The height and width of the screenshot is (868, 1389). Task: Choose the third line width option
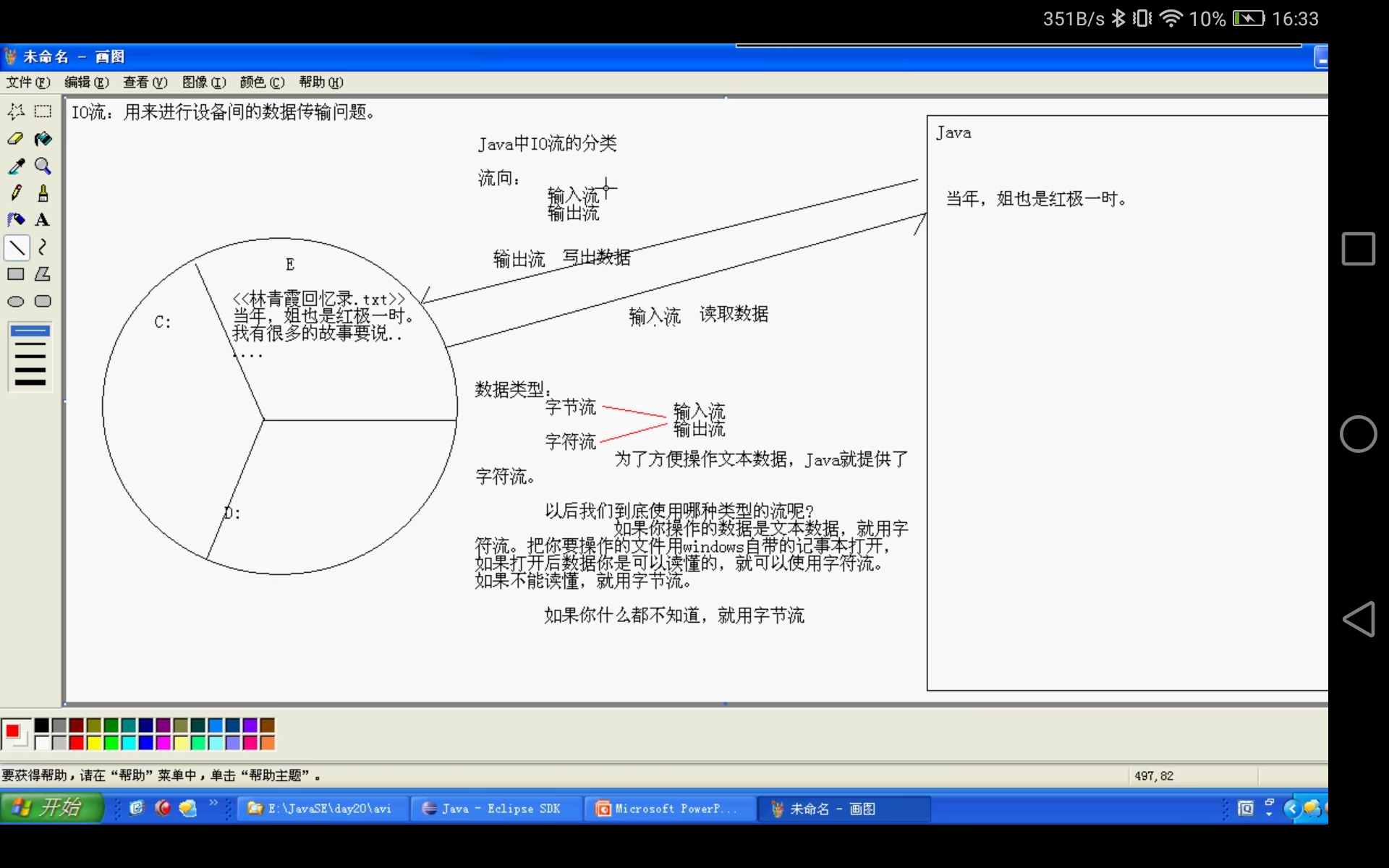point(30,357)
